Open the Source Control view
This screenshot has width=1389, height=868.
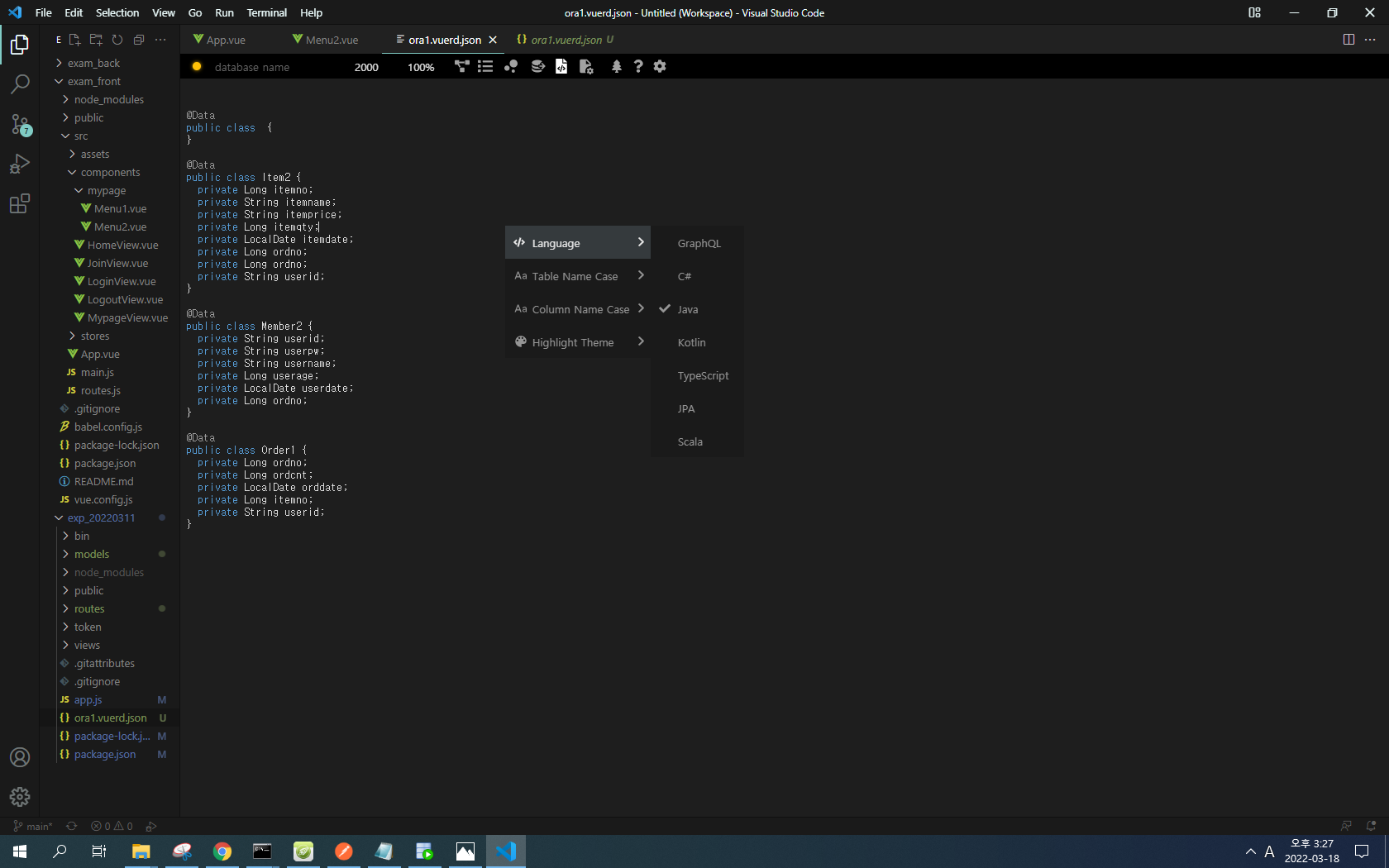[20, 124]
